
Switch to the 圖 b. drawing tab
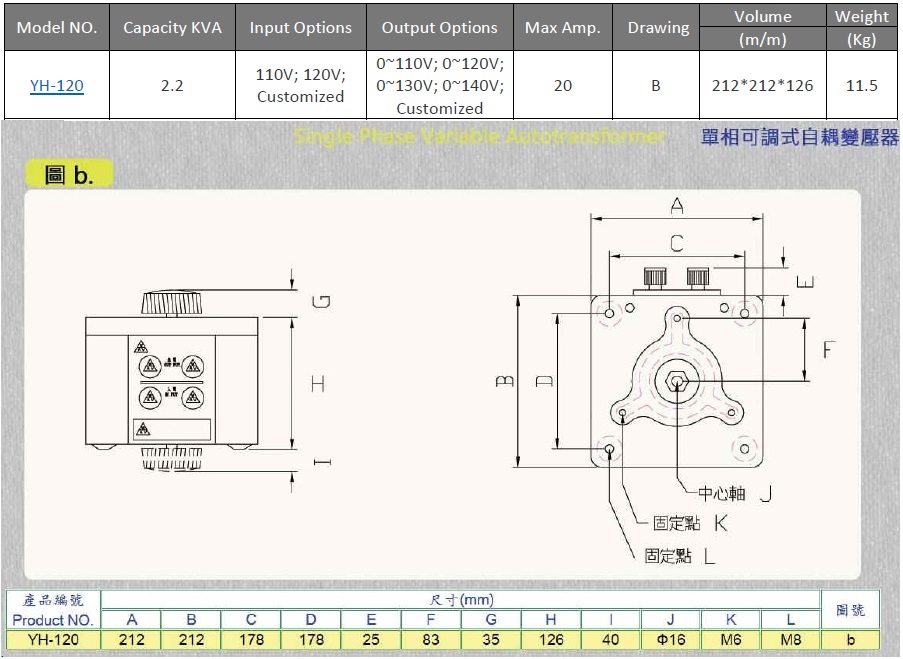69,172
